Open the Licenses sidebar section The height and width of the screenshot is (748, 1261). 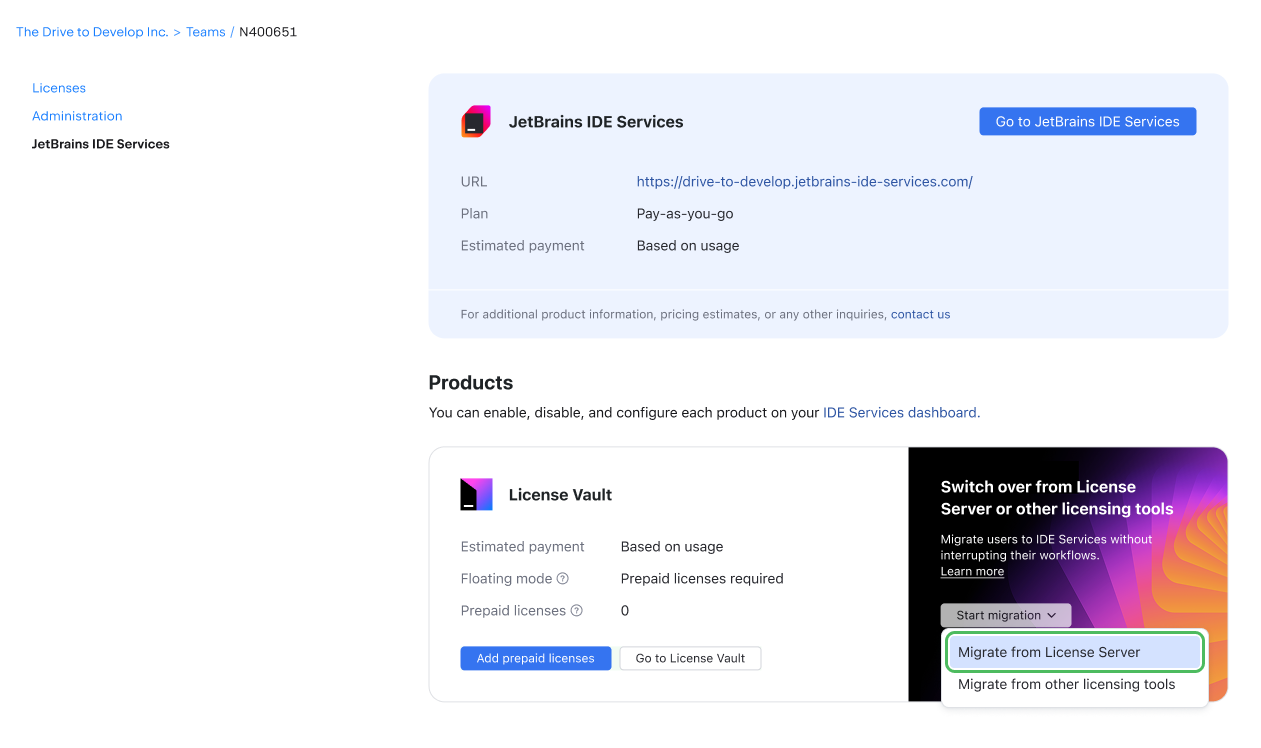click(58, 87)
